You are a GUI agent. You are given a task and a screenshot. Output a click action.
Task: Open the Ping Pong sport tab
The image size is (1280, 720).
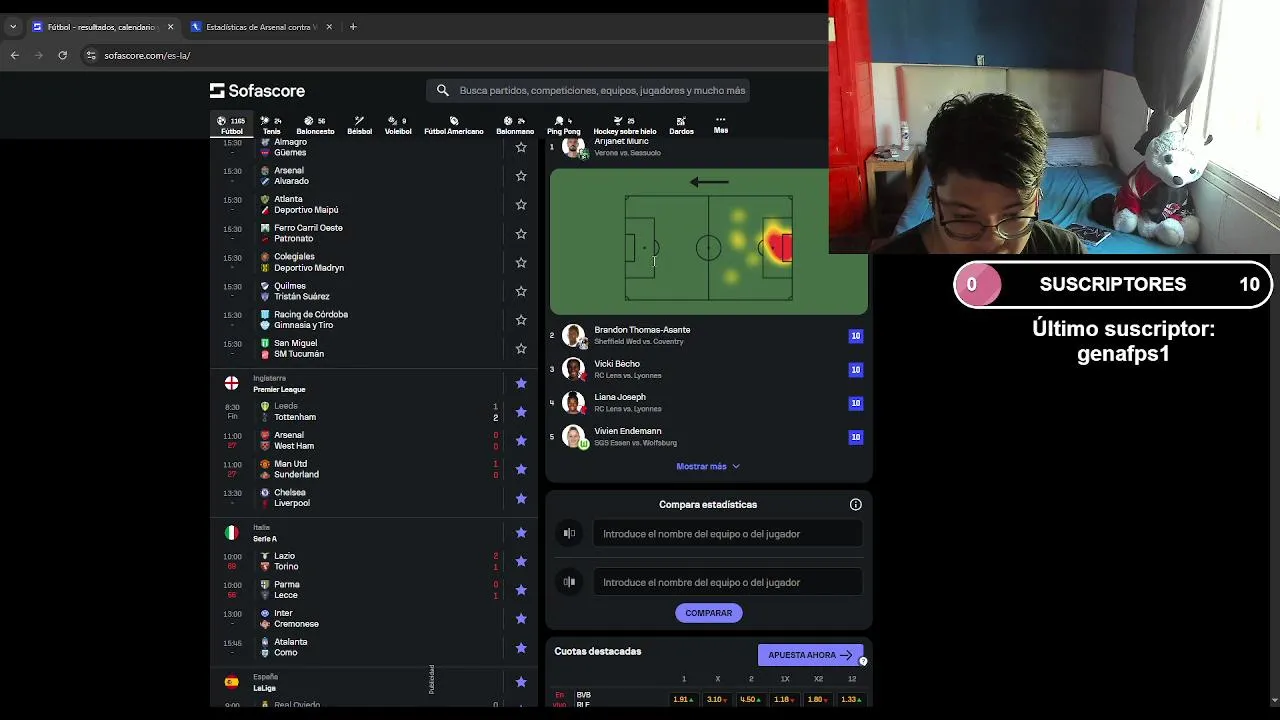tap(563, 125)
